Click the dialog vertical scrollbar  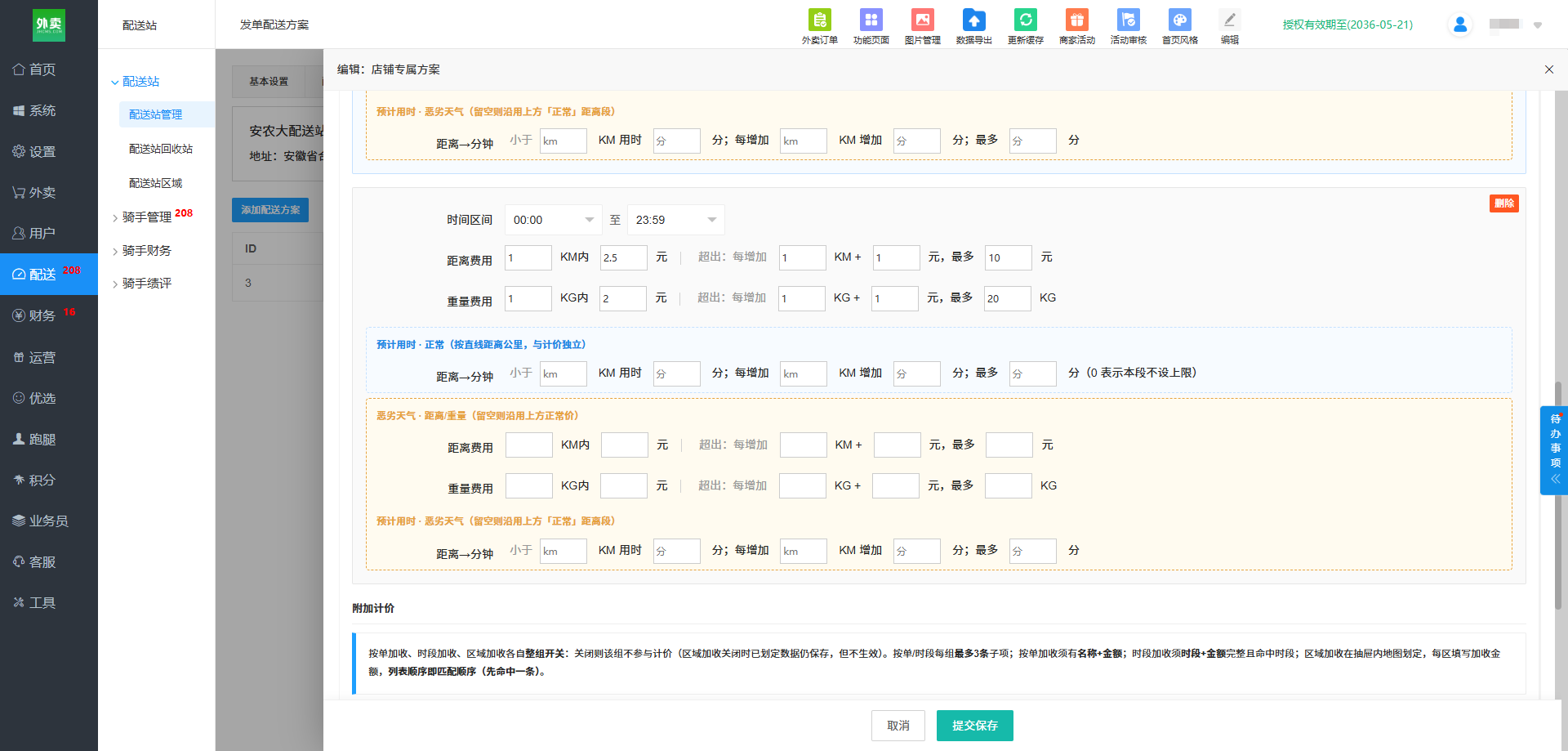click(x=1558, y=494)
